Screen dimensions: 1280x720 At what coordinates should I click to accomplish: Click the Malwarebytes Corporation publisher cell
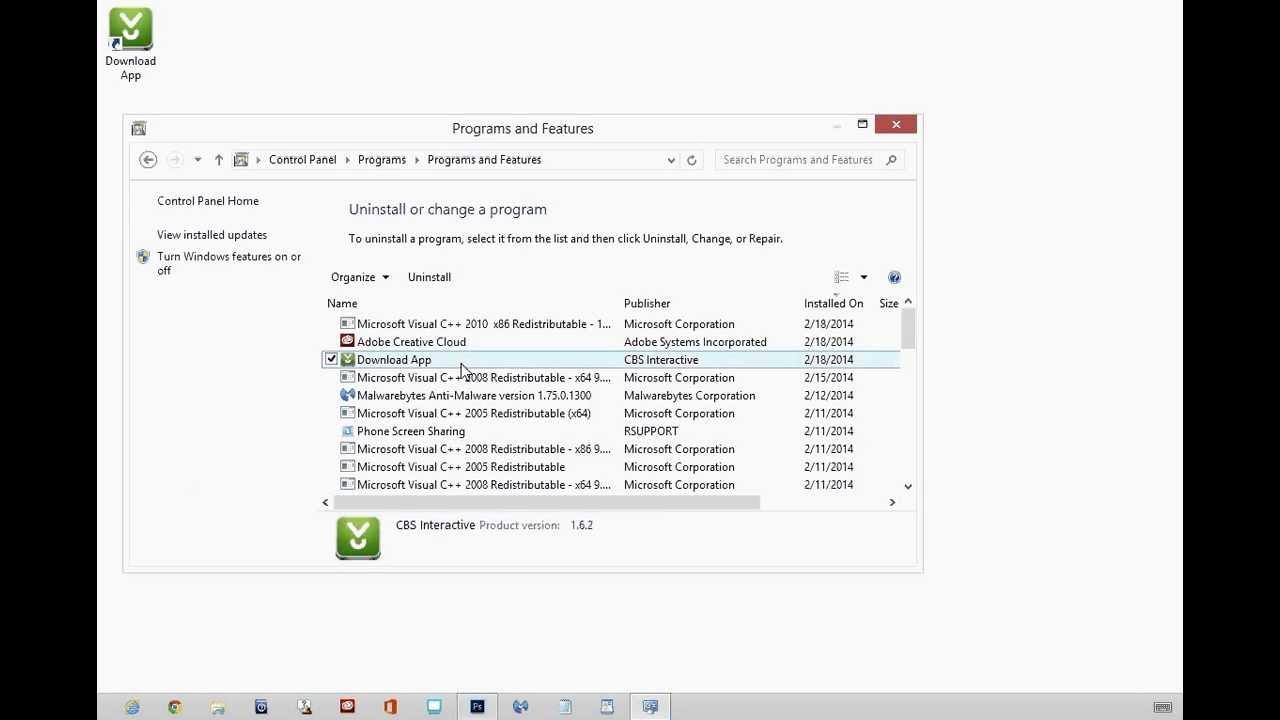(x=690, y=396)
